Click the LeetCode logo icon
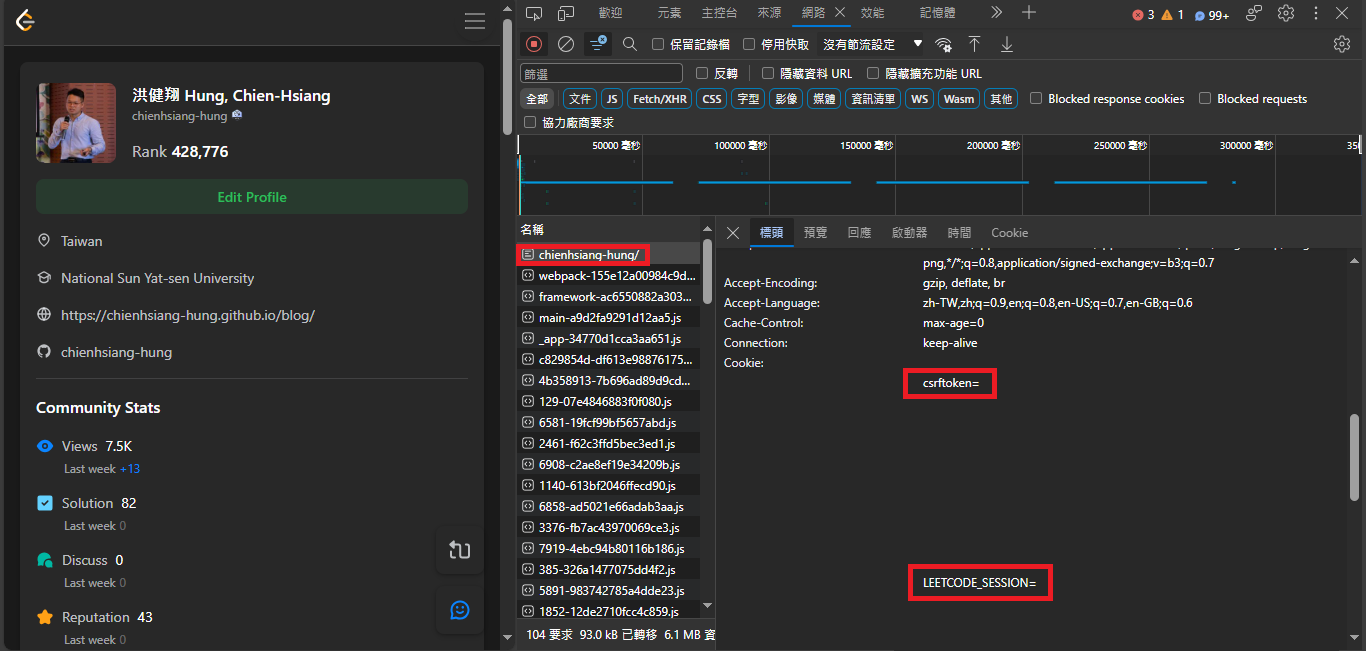This screenshot has width=1366, height=651. [26, 20]
